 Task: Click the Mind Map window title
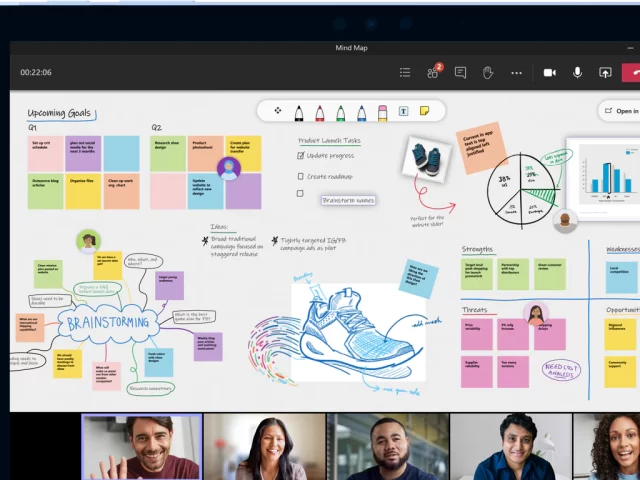pyautogui.click(x=351, y=48)
